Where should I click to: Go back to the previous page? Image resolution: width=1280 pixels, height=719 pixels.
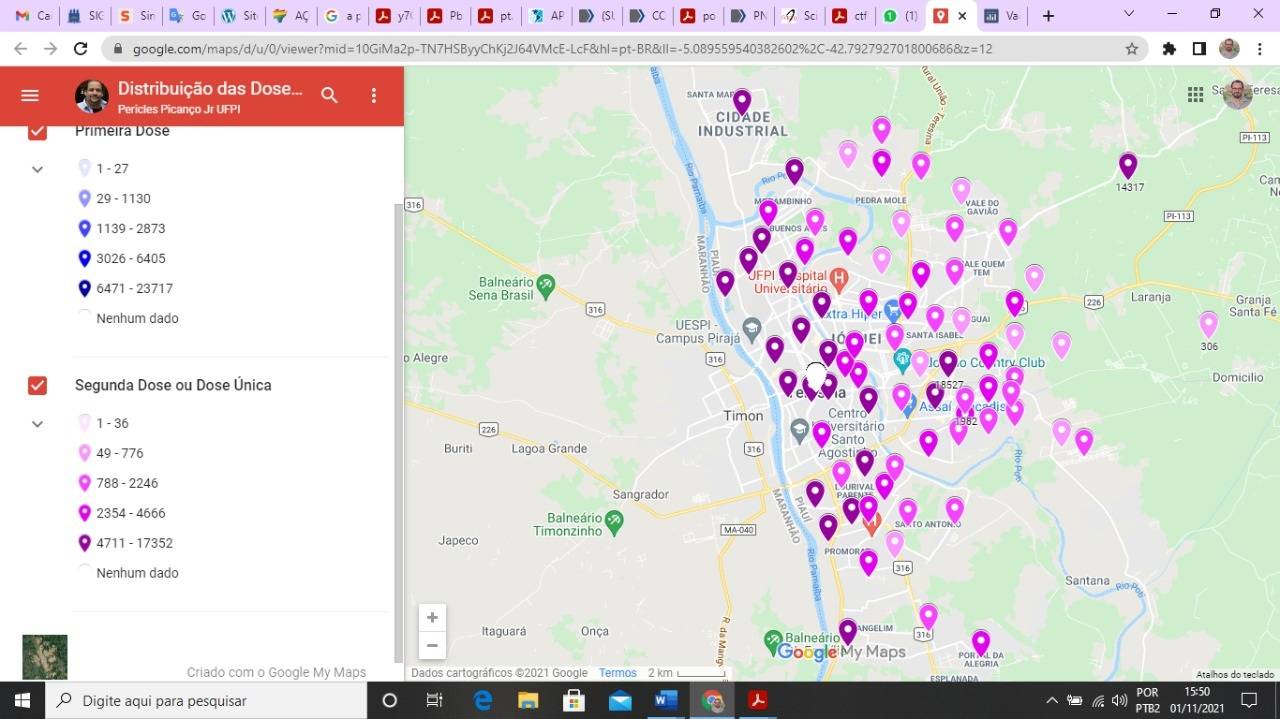point(20,48)
